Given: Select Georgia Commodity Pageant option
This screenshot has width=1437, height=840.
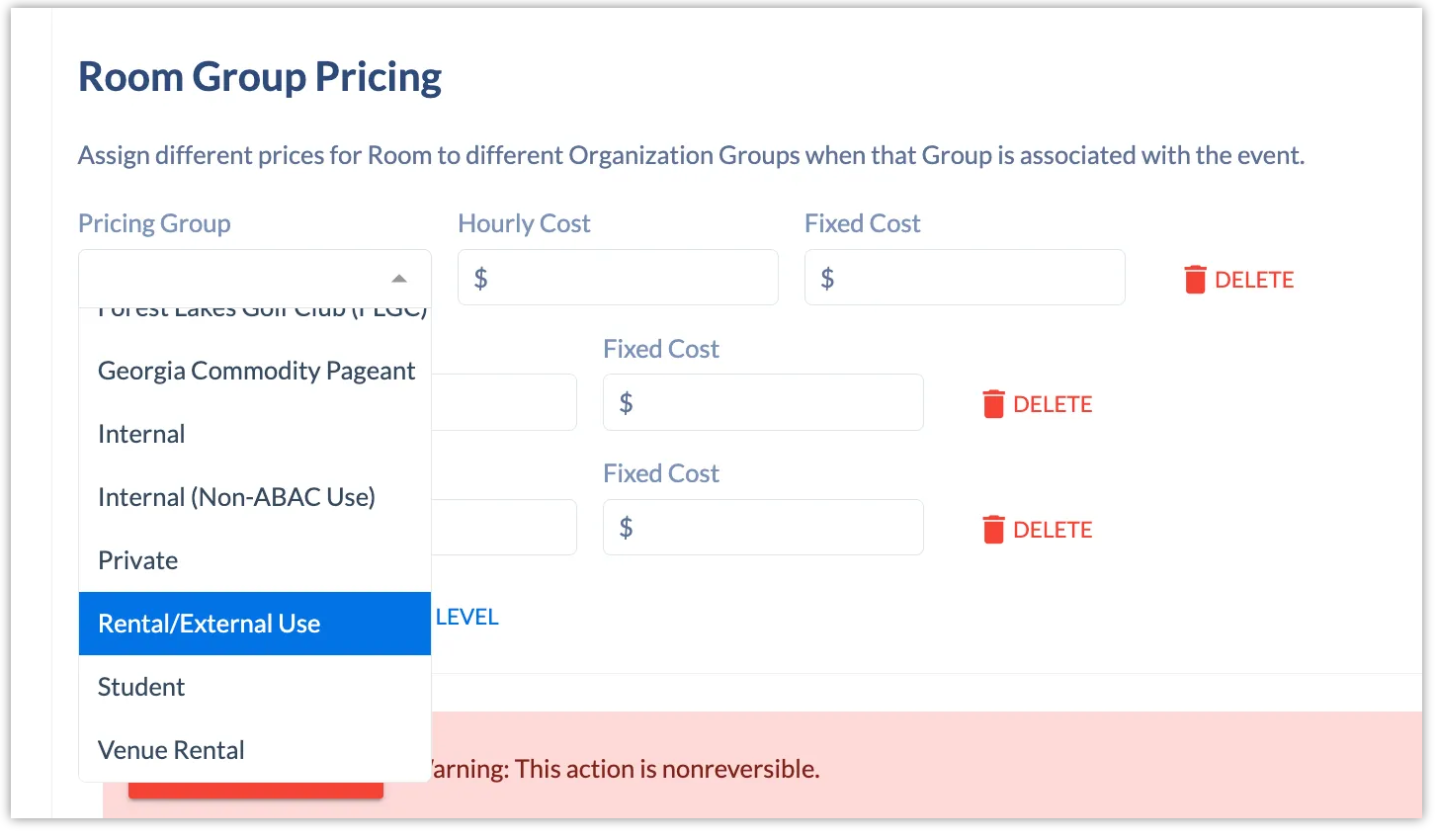Looking at the screenshot, I should coord(256,371).
